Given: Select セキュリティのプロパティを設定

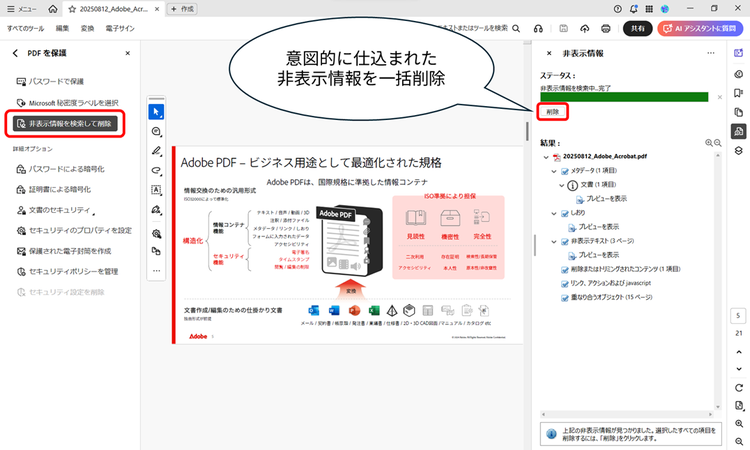Looking at the screenshot, I should tap(74, 230).
